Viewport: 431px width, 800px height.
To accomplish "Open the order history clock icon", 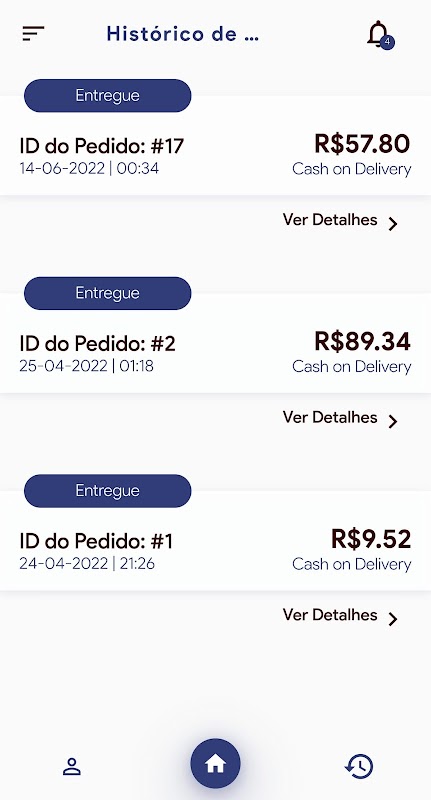I will (359, 766).
